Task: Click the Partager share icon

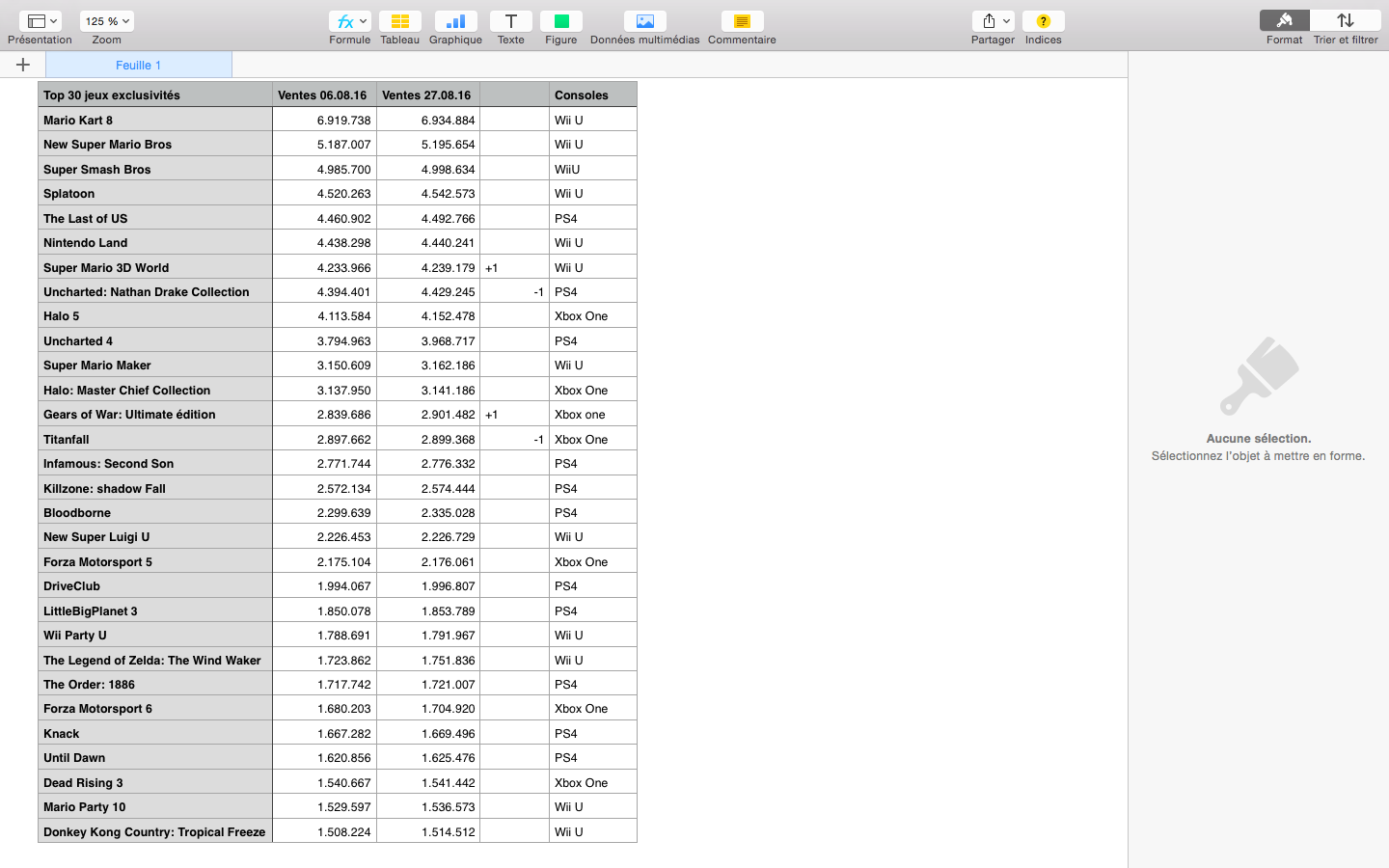Action: pyautogui.click(x=989, y=21)
